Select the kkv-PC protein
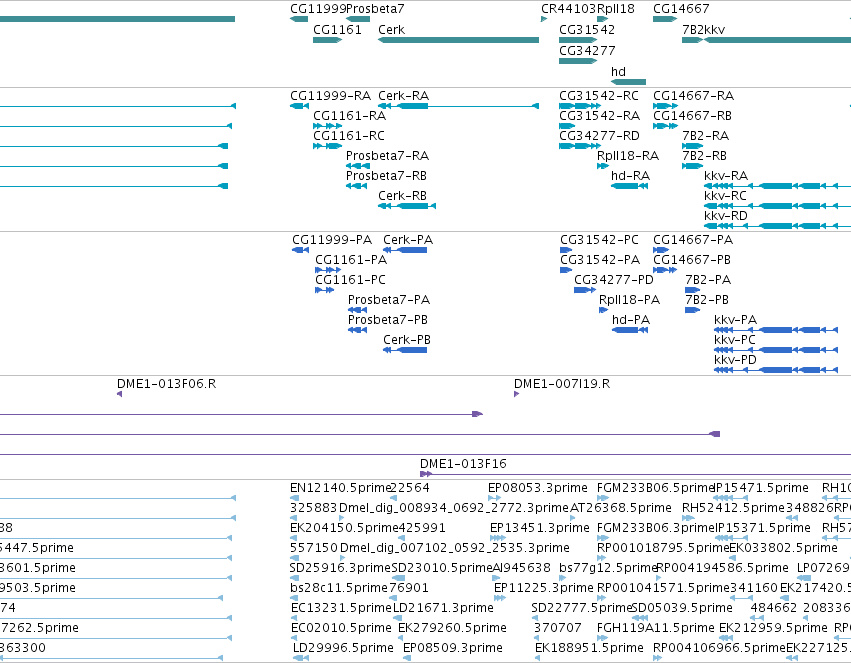The width and height of the screenshot is (851, 663). (x=776, y=350)
